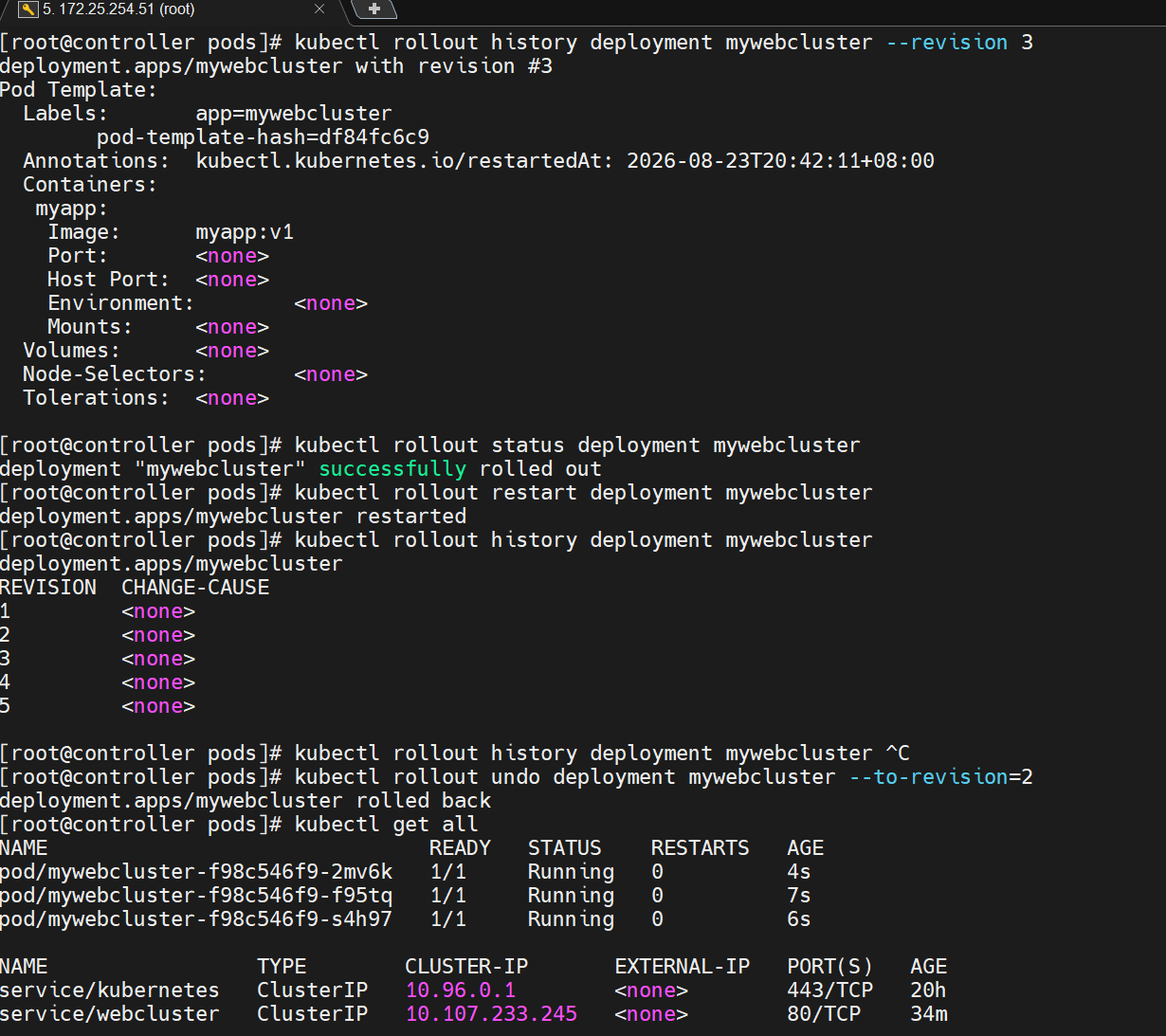Click the 'STATUS' column header
Image resolution: width=1166 pixels, height=1036 pixels.
(565, 848)
